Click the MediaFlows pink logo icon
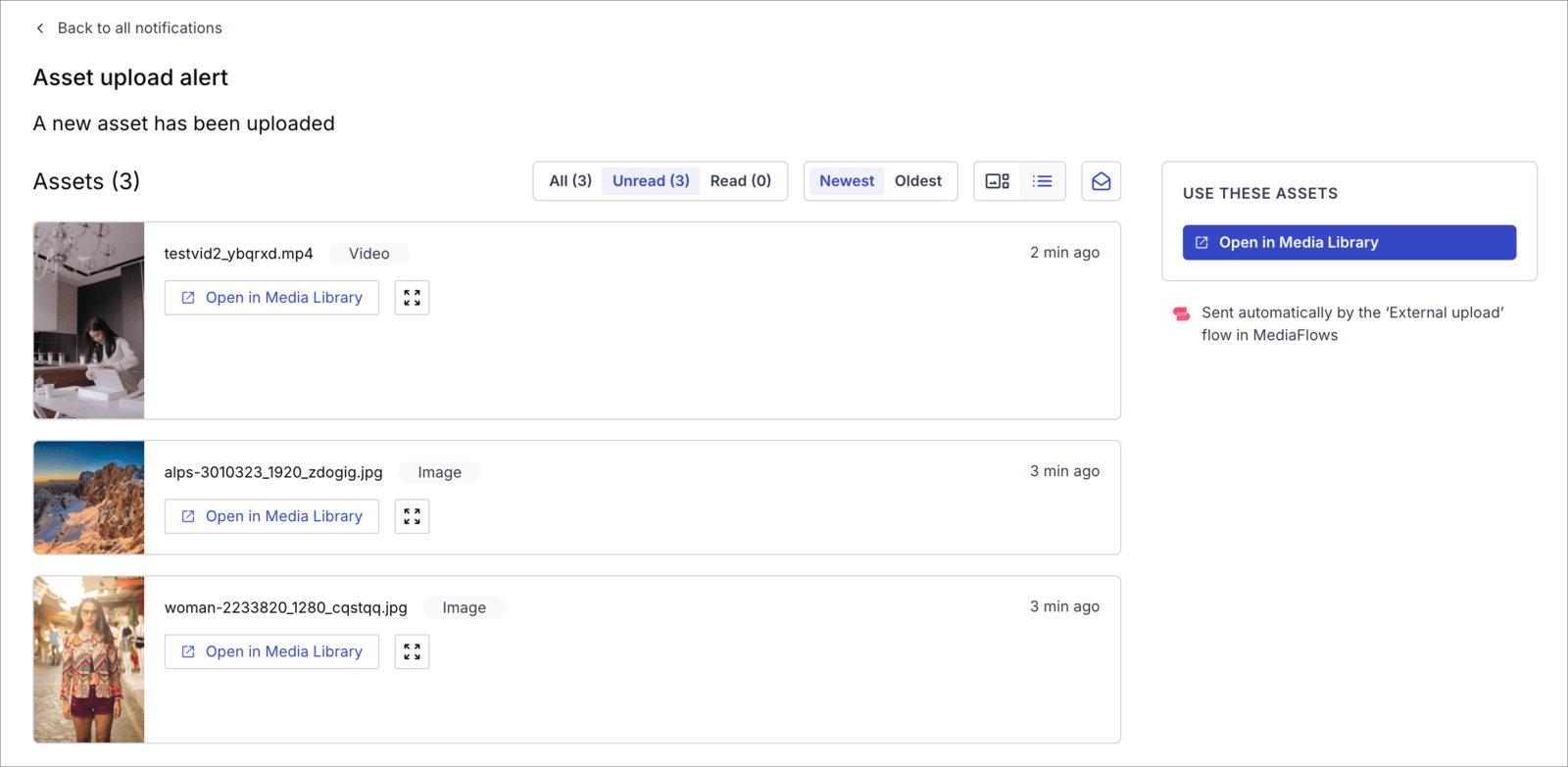The height and width of the screenshot is (767, 1568). [1182, 313]
